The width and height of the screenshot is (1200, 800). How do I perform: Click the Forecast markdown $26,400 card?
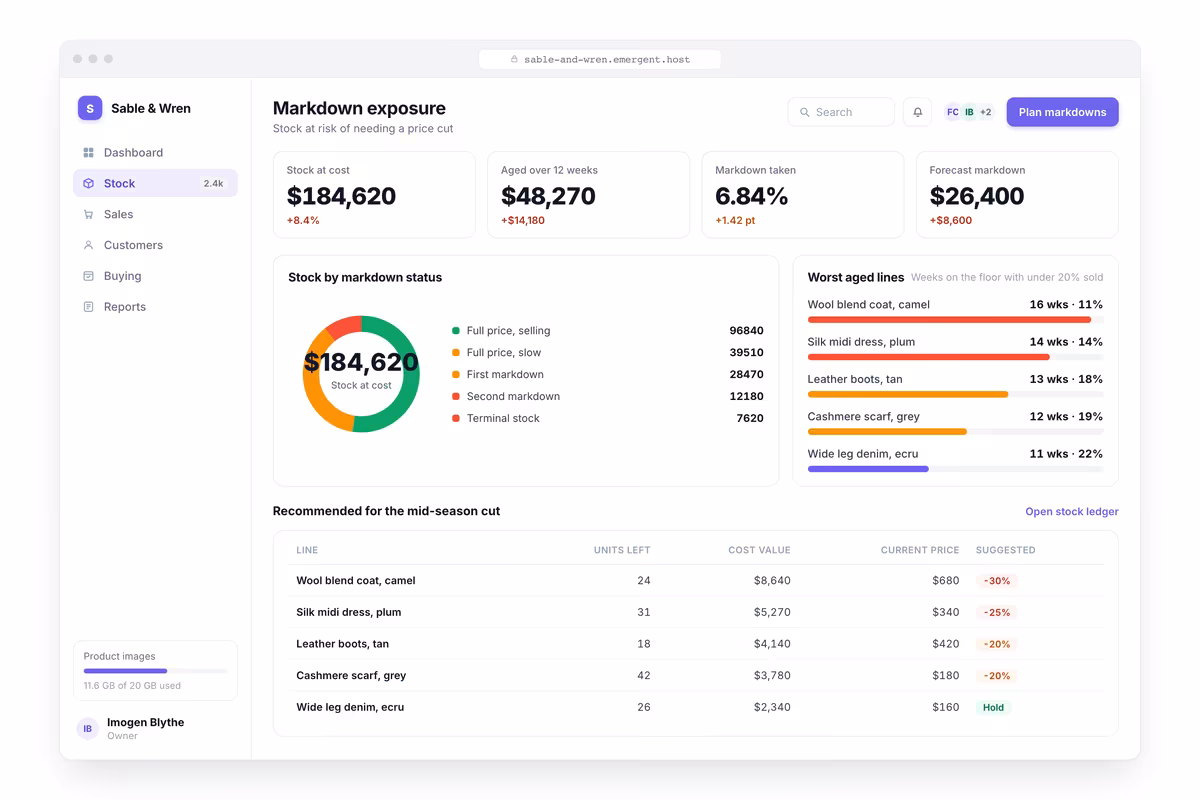(x=1017, y=195)
